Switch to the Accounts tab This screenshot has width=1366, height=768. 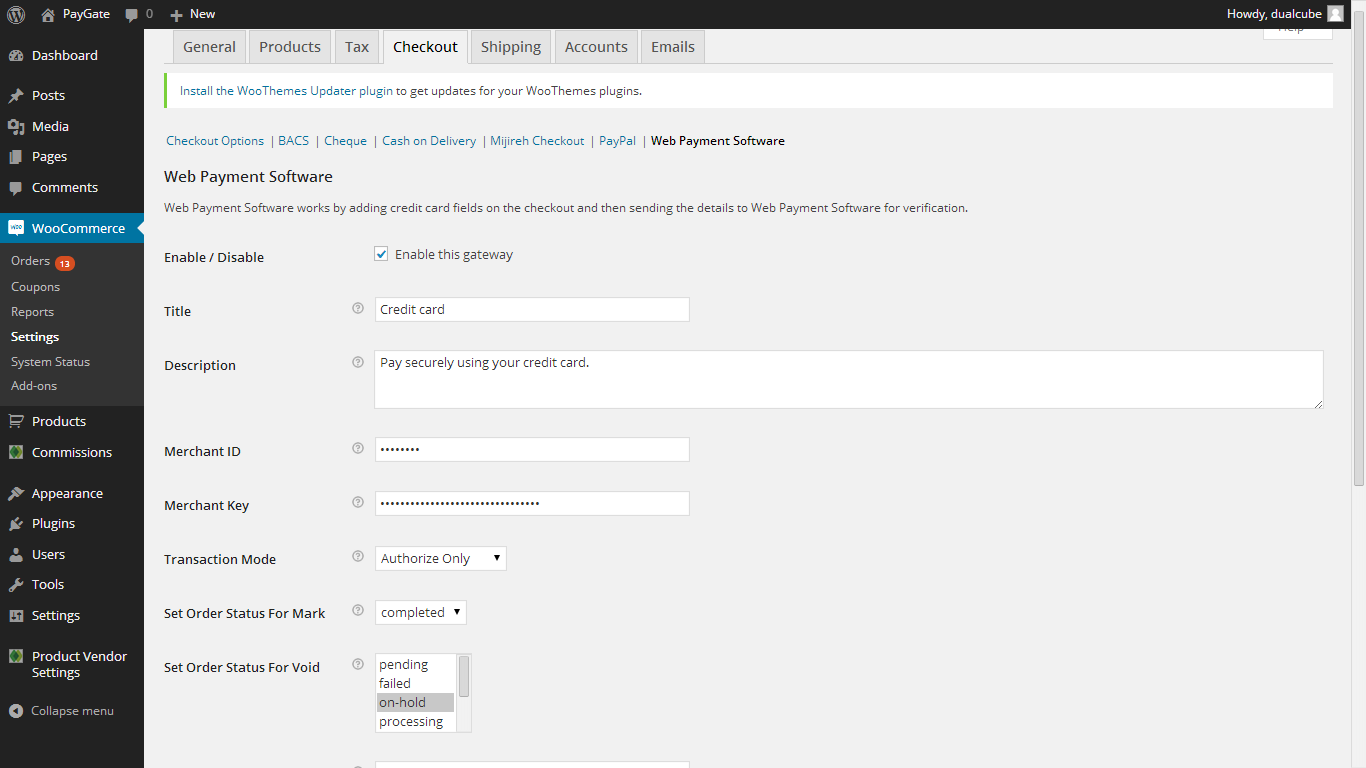tap(596, 47)
